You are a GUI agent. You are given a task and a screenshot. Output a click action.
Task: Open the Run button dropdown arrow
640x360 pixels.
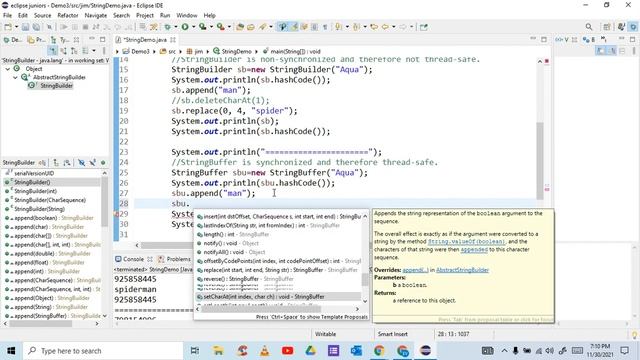193,27
